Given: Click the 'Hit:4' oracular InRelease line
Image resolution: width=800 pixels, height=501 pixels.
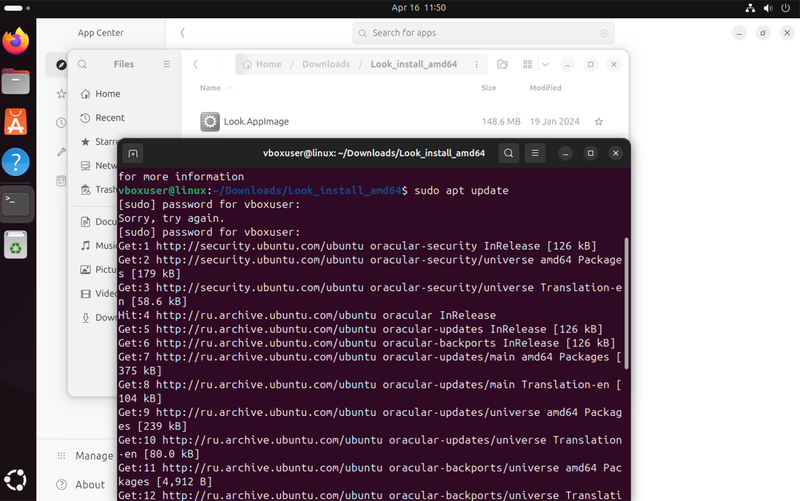Looking at the screenshot, I should click(307, 315).
